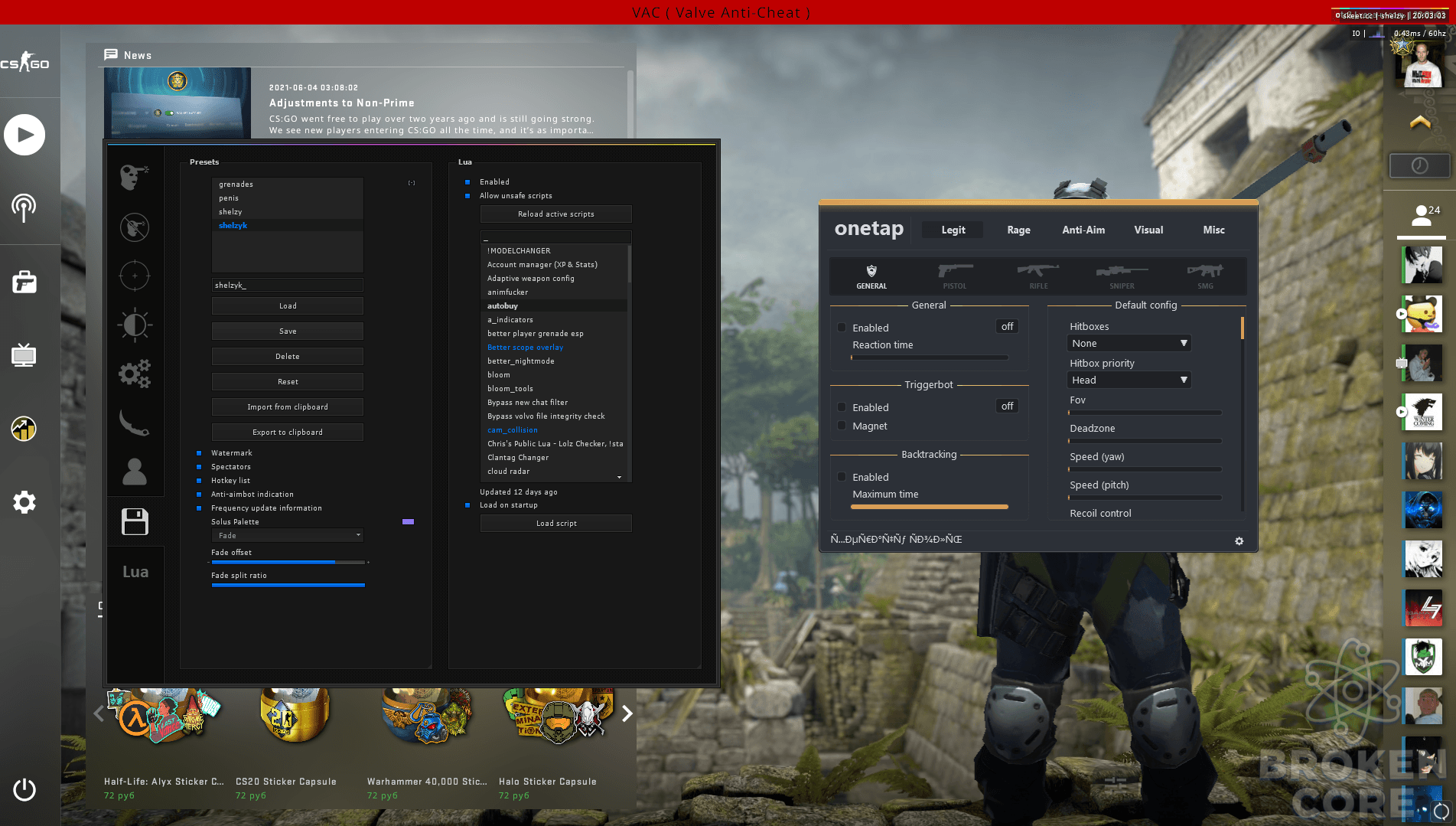Select the PISTOL weapon icon in onetap

click(955, 276)
